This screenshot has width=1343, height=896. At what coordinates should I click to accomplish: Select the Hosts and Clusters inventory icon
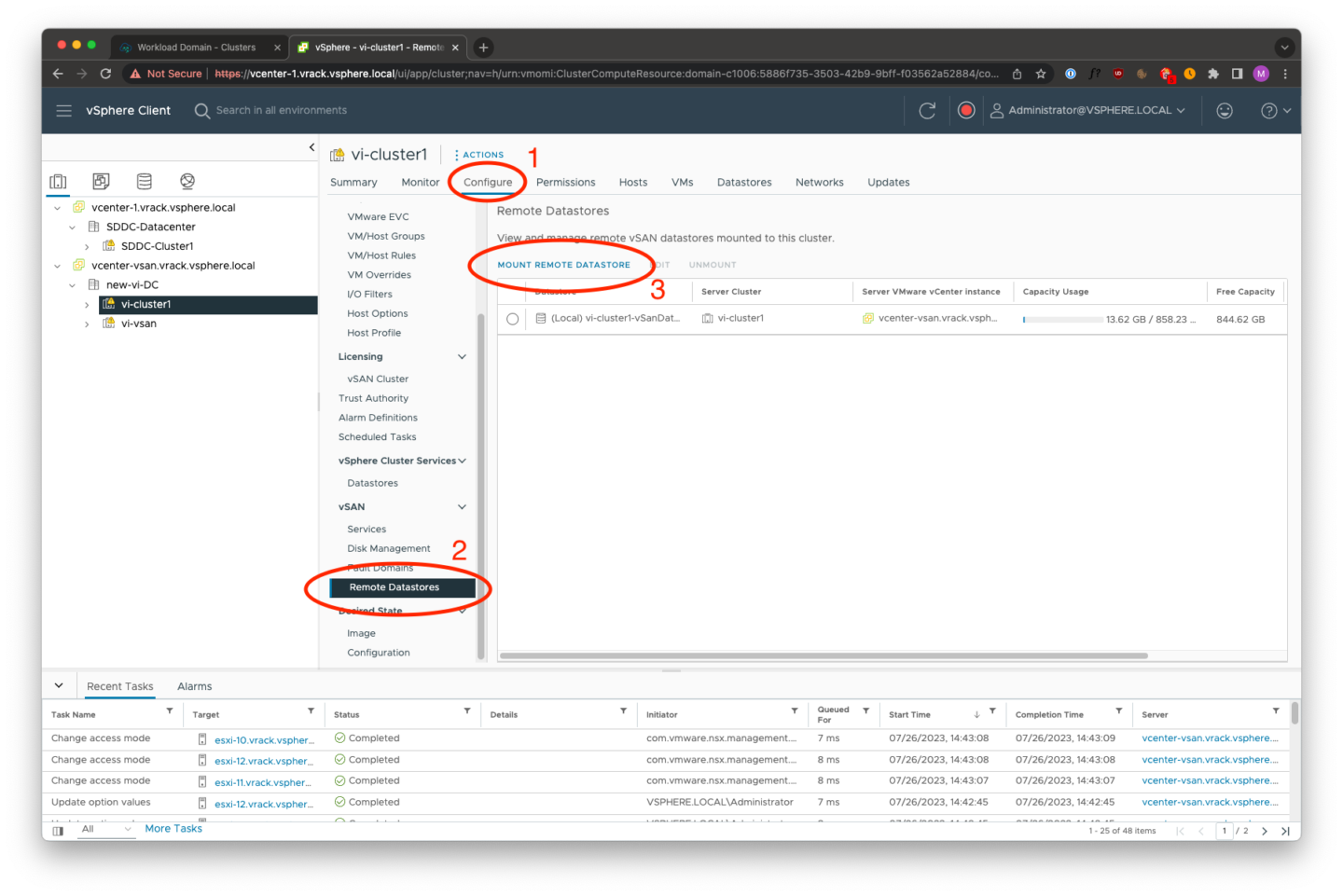coord(58,180)
